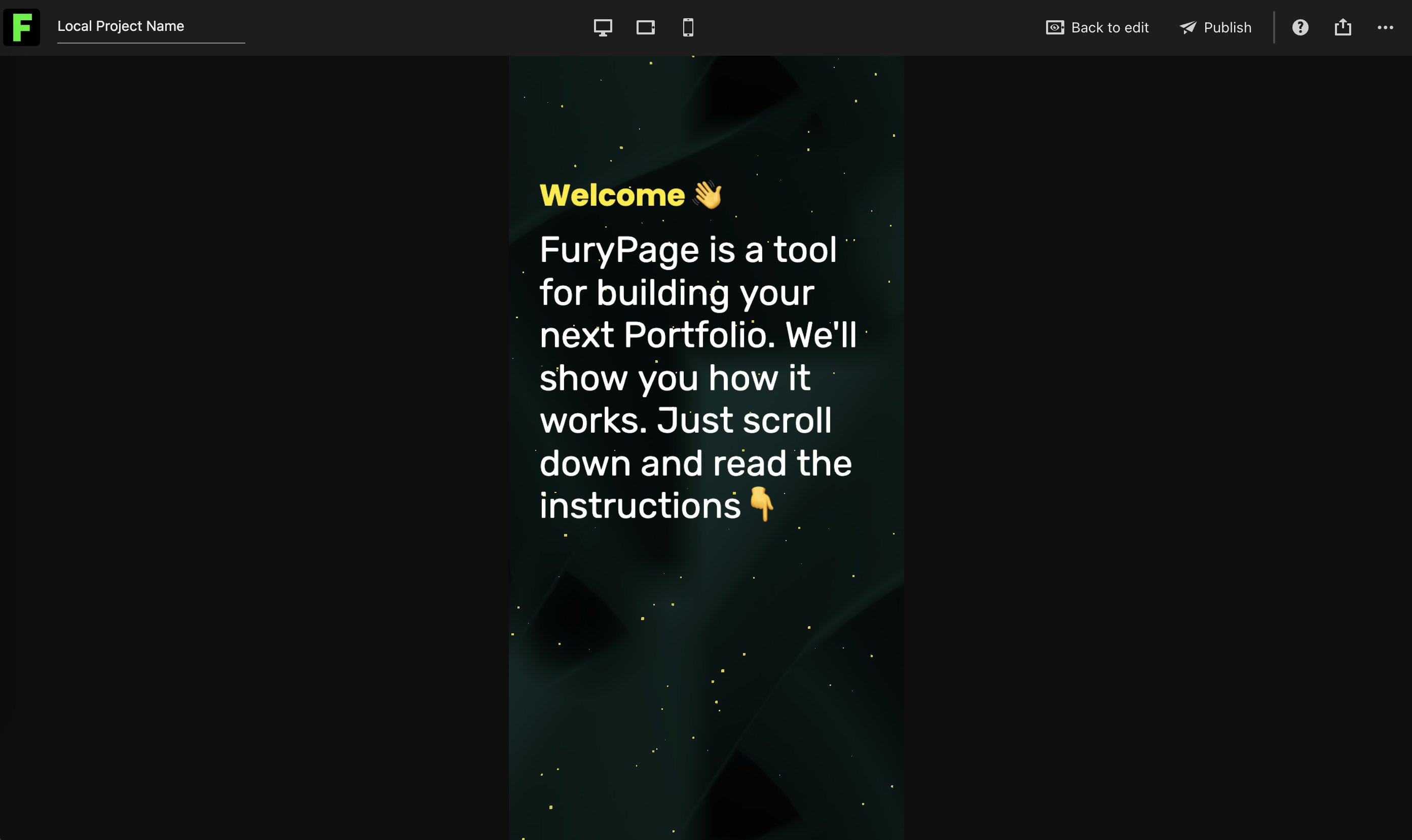Click the 'next Portfolio' text line
1412x840 pixels.
click(x=657, y=334)
